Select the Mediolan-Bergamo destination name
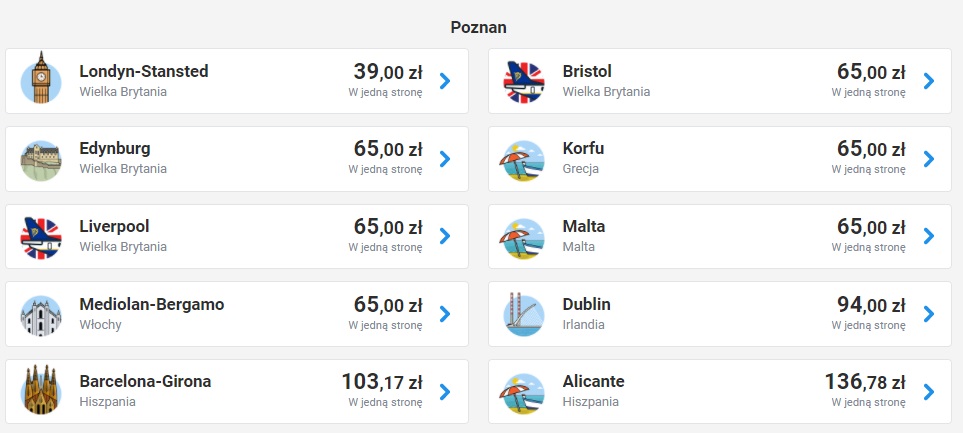The height and width of the screenshot is (433, 963). [152, 304]
